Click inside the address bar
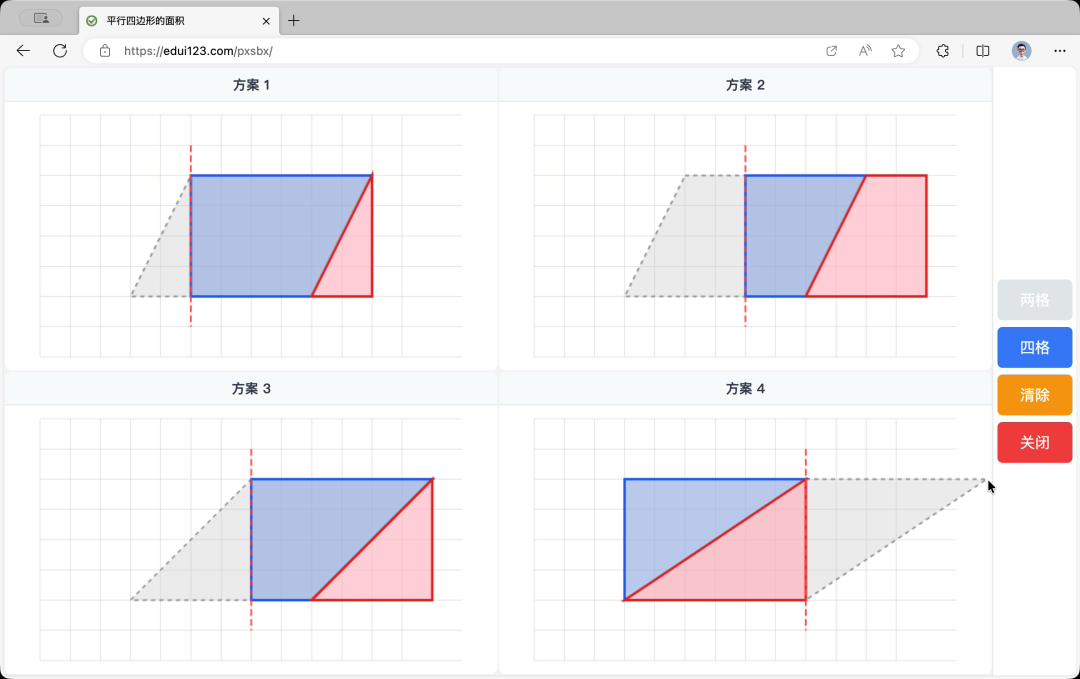 point(400,50)
